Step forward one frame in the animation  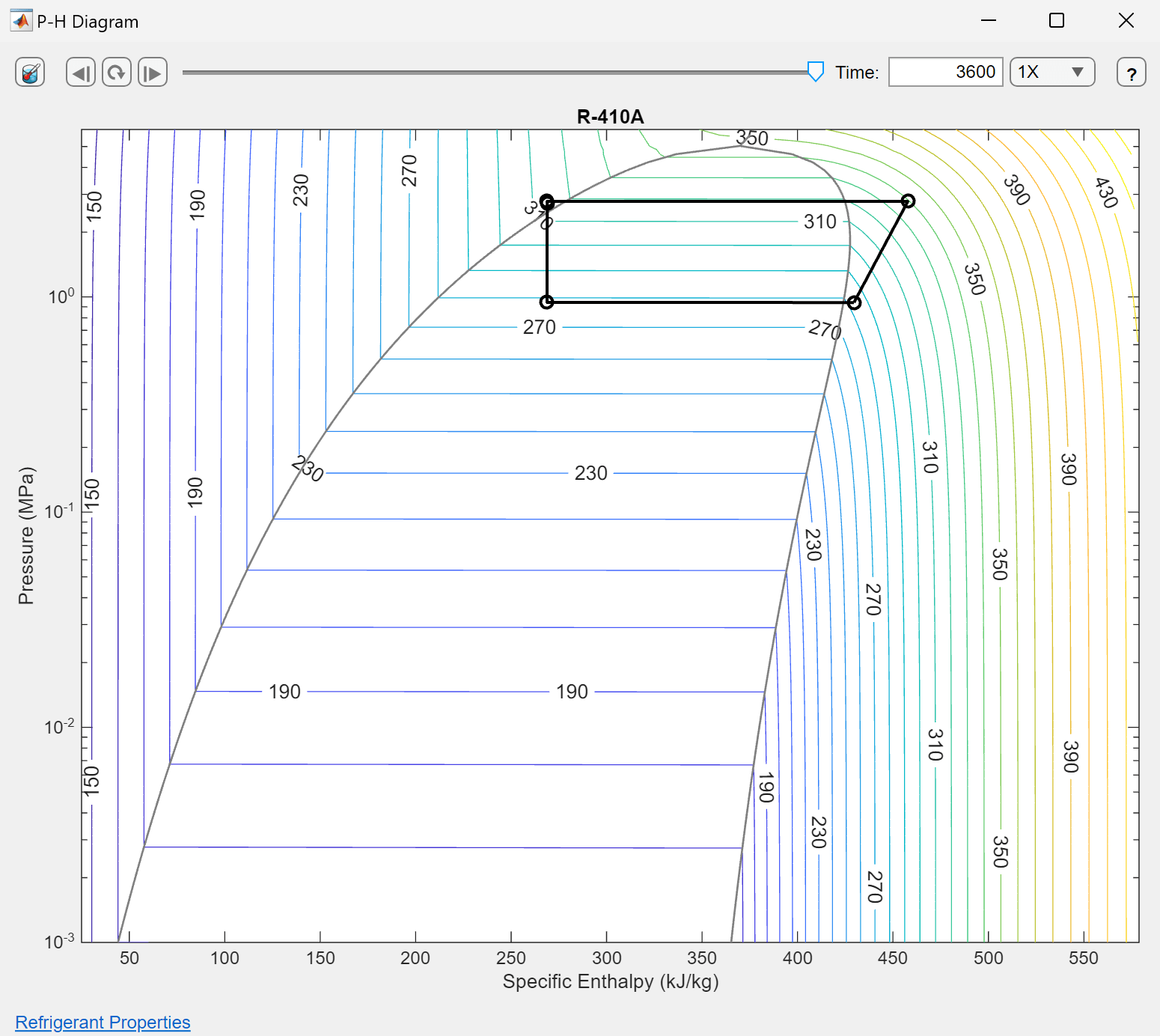coord(153,73)
